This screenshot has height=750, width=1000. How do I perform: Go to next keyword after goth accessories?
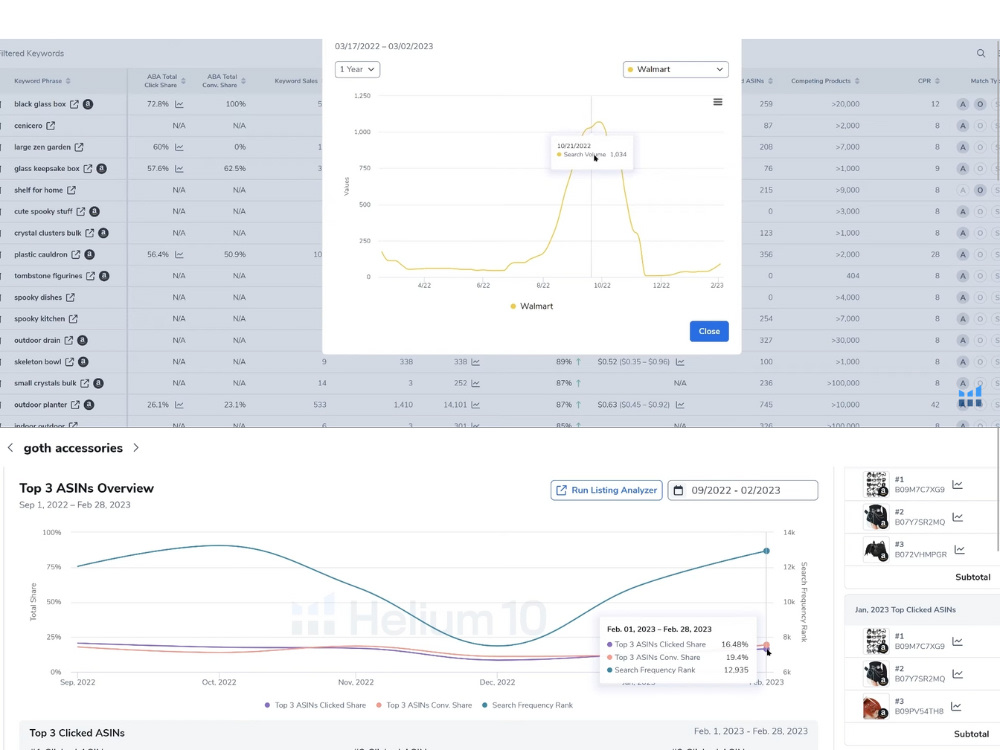tap(136, 448)
